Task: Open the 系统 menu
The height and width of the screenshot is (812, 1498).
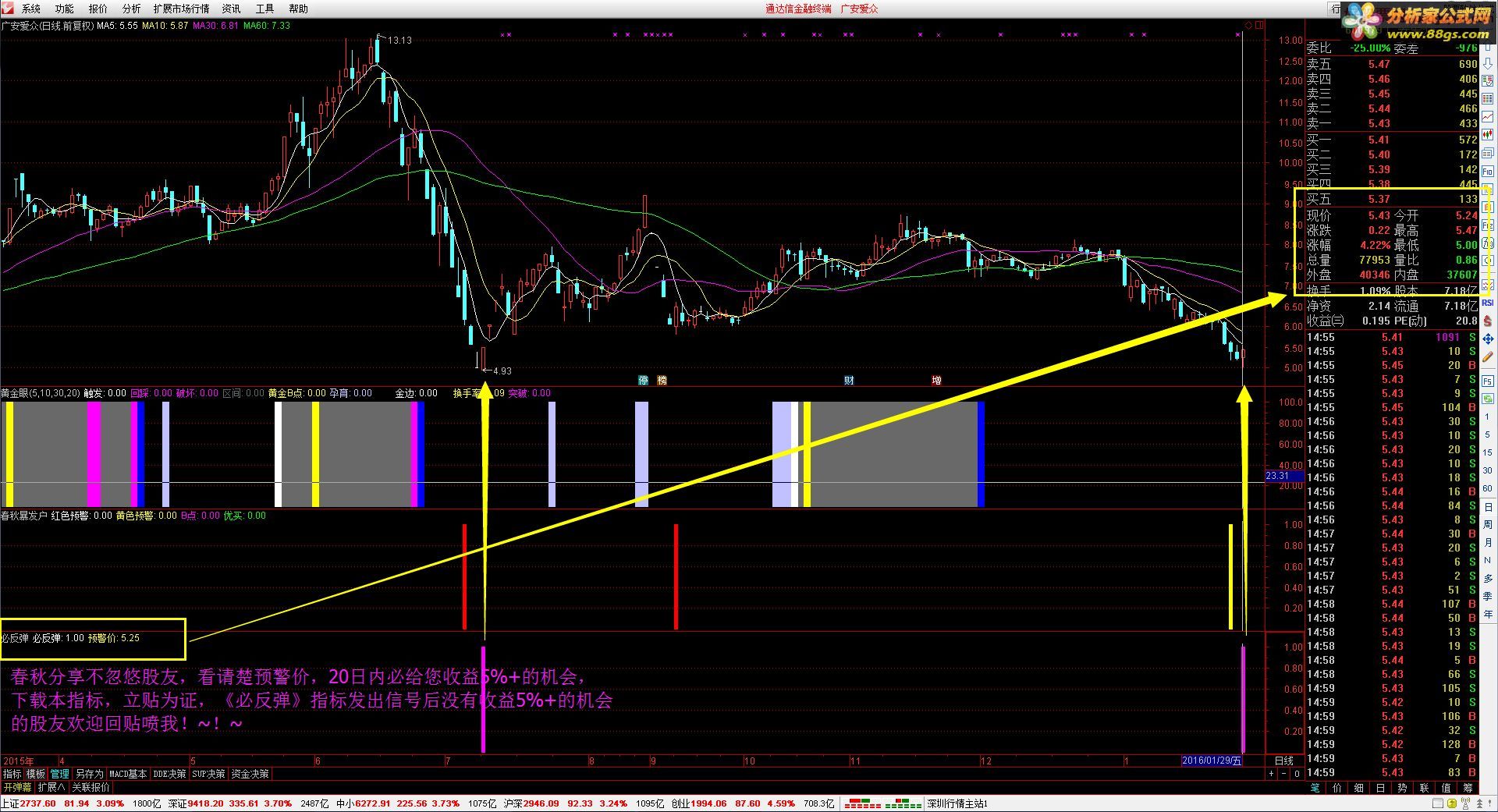Action: click(31, 9)
